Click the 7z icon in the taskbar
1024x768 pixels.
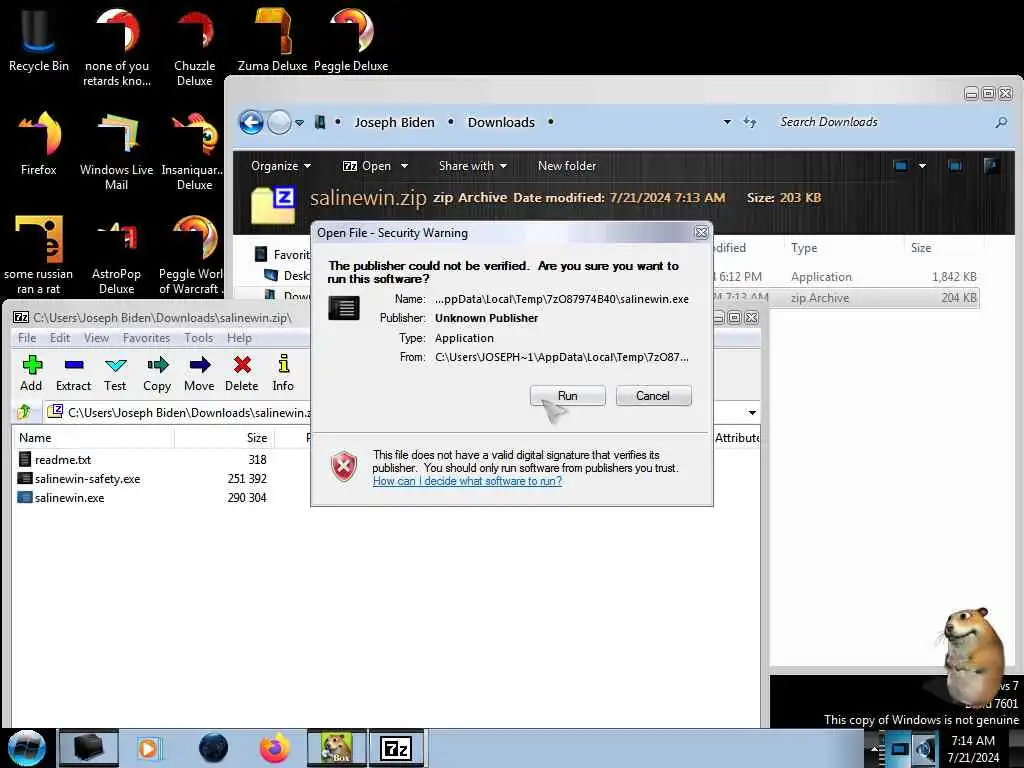[396, 748]
